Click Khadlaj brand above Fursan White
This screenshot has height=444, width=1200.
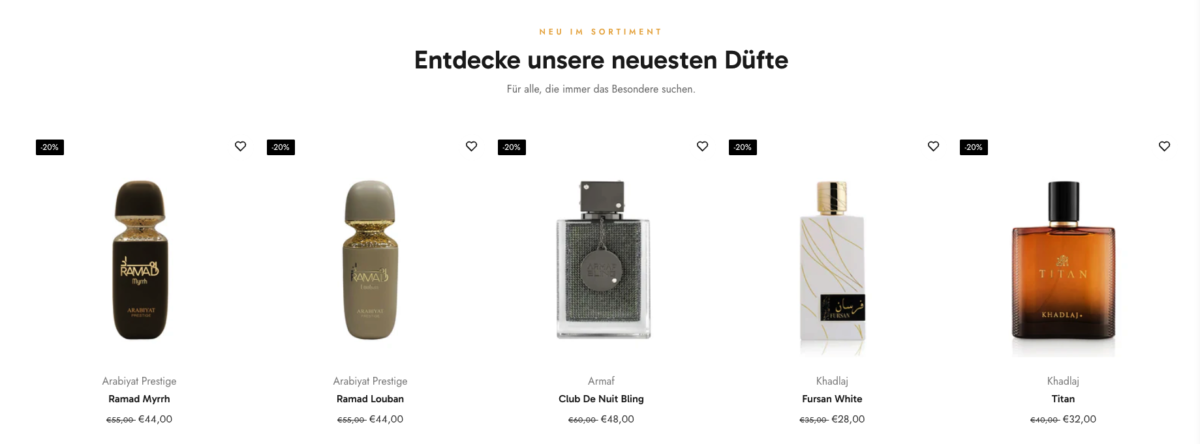pyautogui.click(x=832, y=381)
